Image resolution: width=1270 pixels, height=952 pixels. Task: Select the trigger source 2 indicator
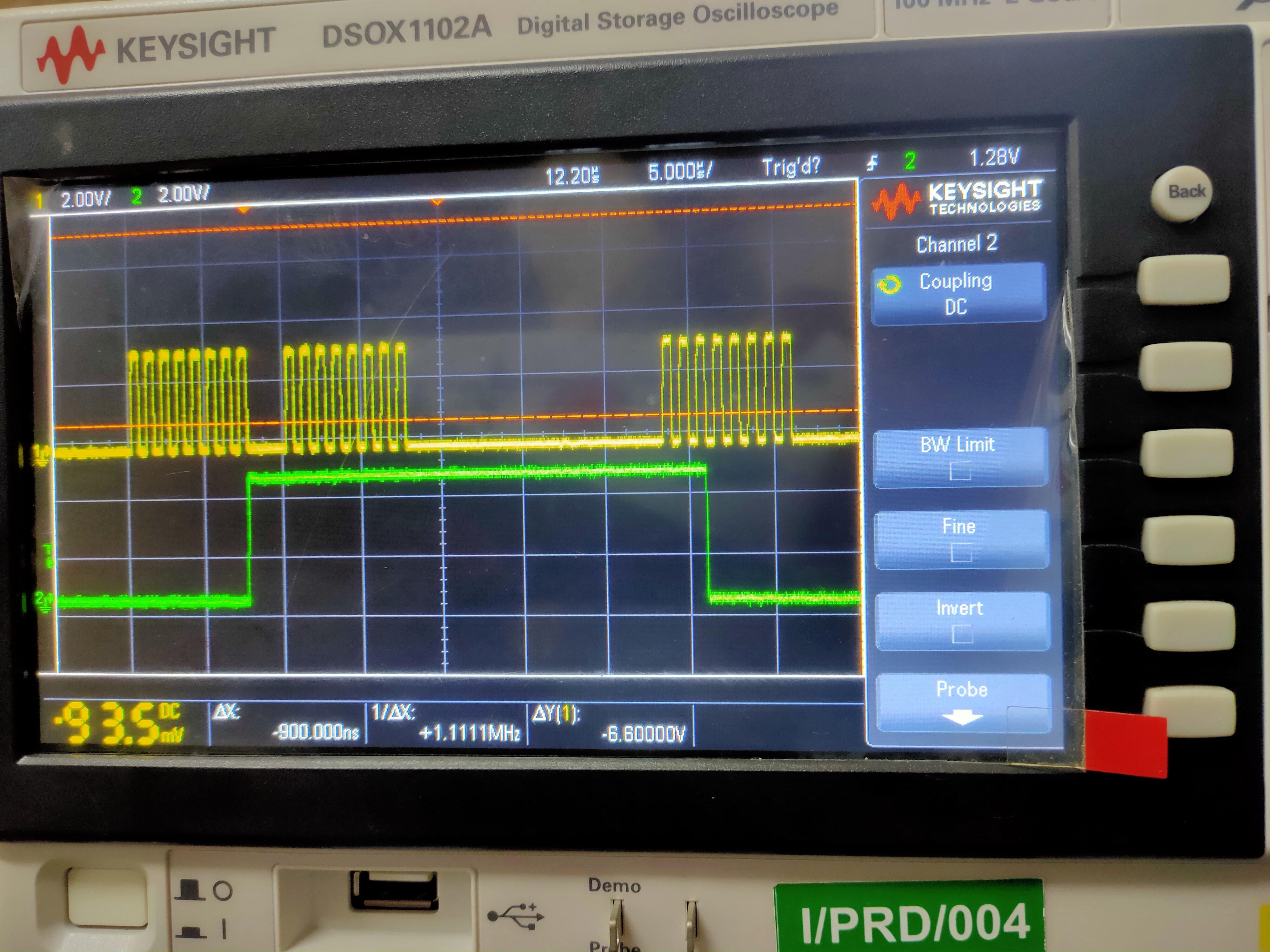[x=910, y=161]
